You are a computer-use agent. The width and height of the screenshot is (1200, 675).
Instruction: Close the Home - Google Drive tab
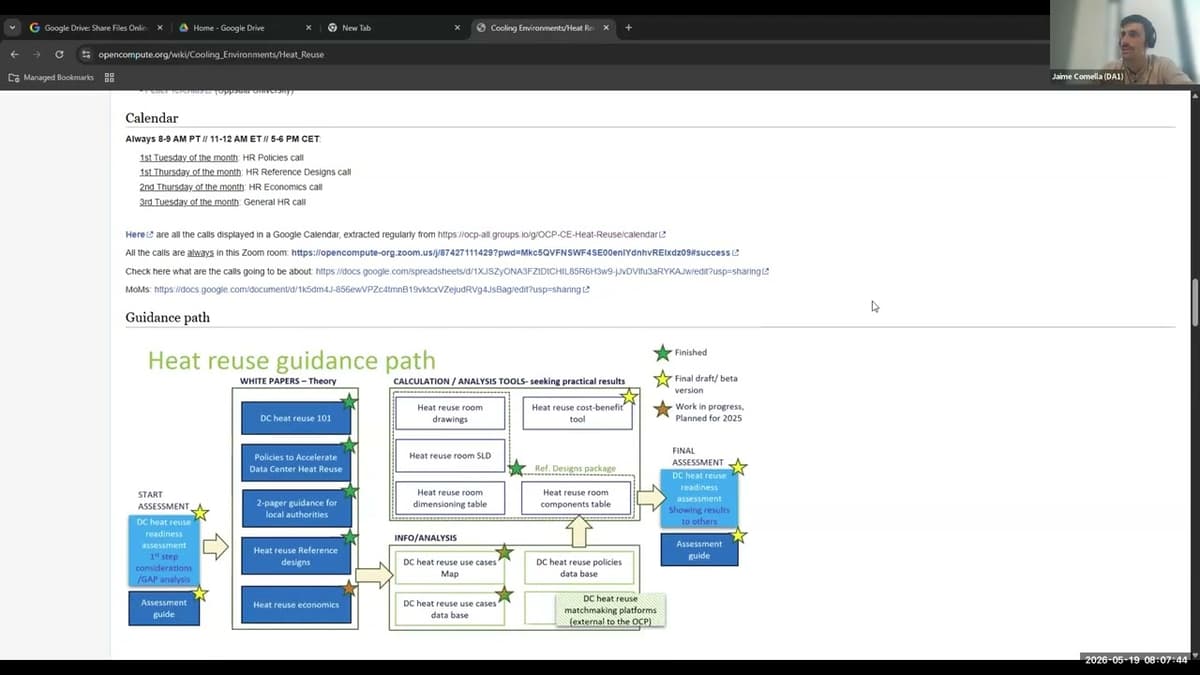point(308,28)
